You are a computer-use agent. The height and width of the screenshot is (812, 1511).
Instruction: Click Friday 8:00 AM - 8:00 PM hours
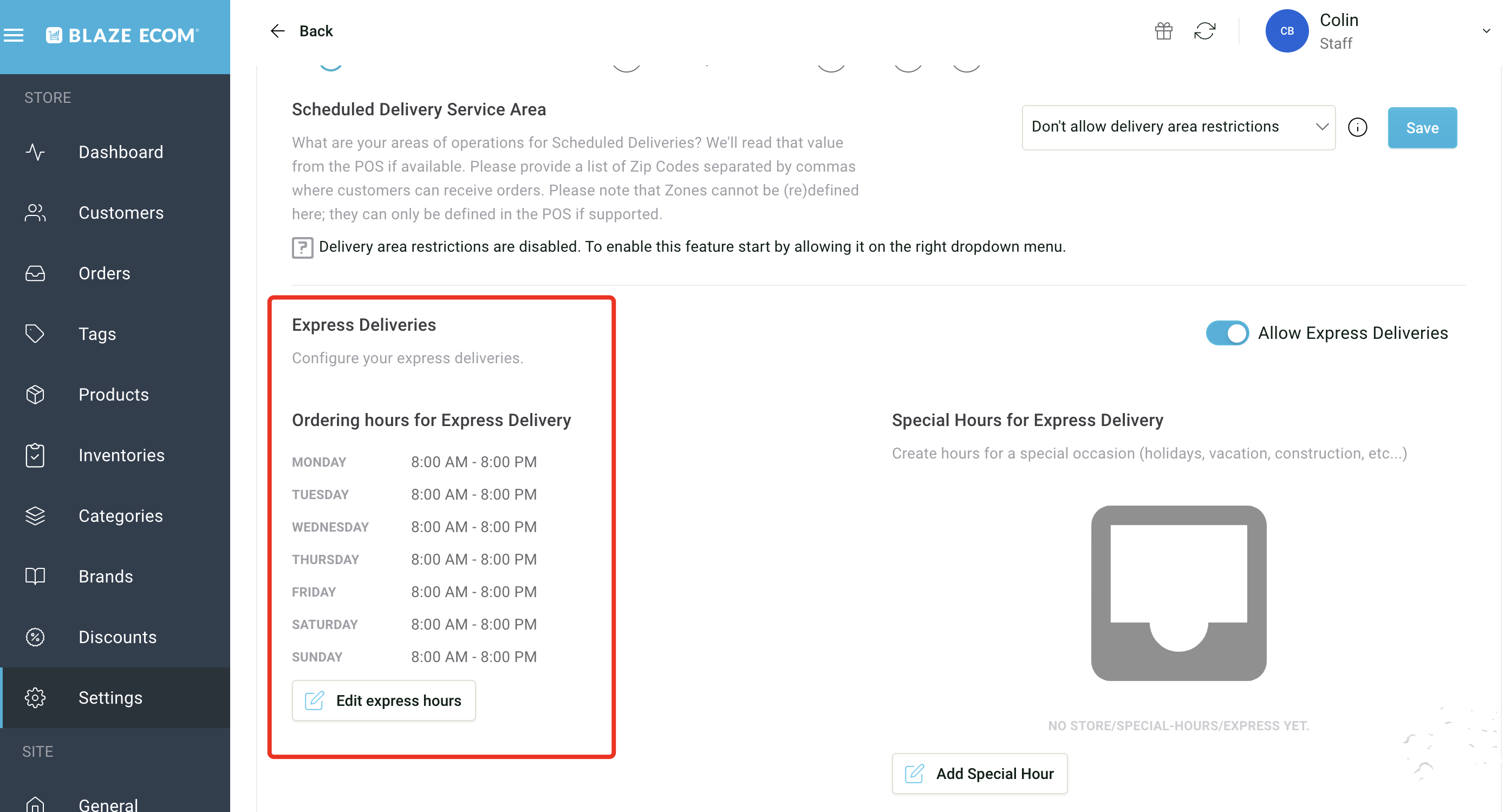point(474,592)
